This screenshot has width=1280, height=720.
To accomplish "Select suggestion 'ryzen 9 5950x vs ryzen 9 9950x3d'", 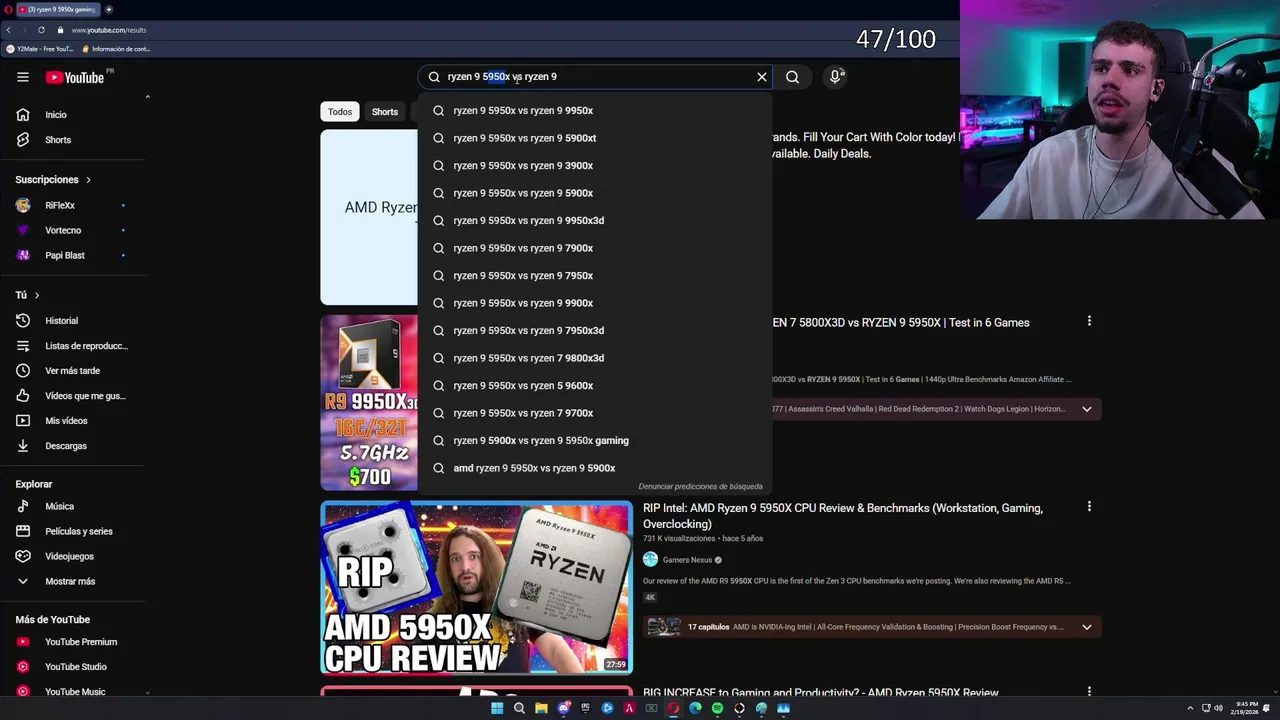I will [595, 221].
